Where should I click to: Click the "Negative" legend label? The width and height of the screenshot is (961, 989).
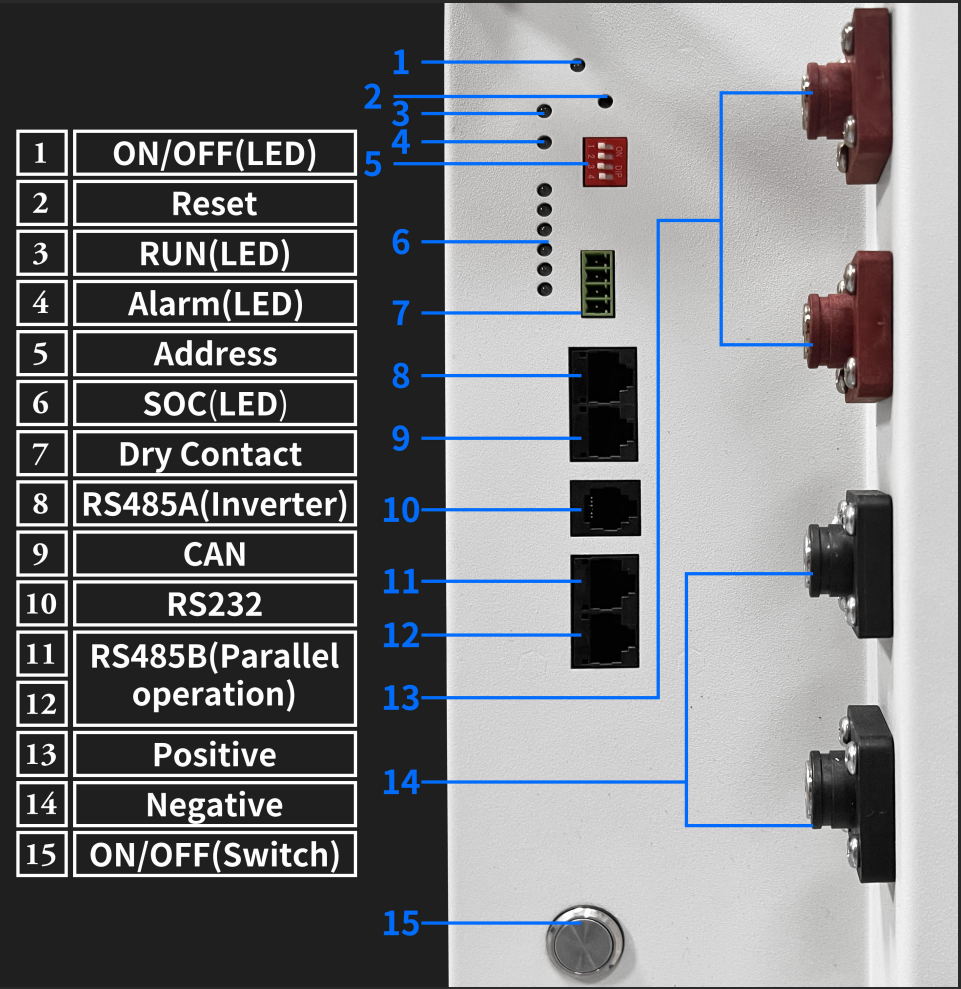(215, 804)
